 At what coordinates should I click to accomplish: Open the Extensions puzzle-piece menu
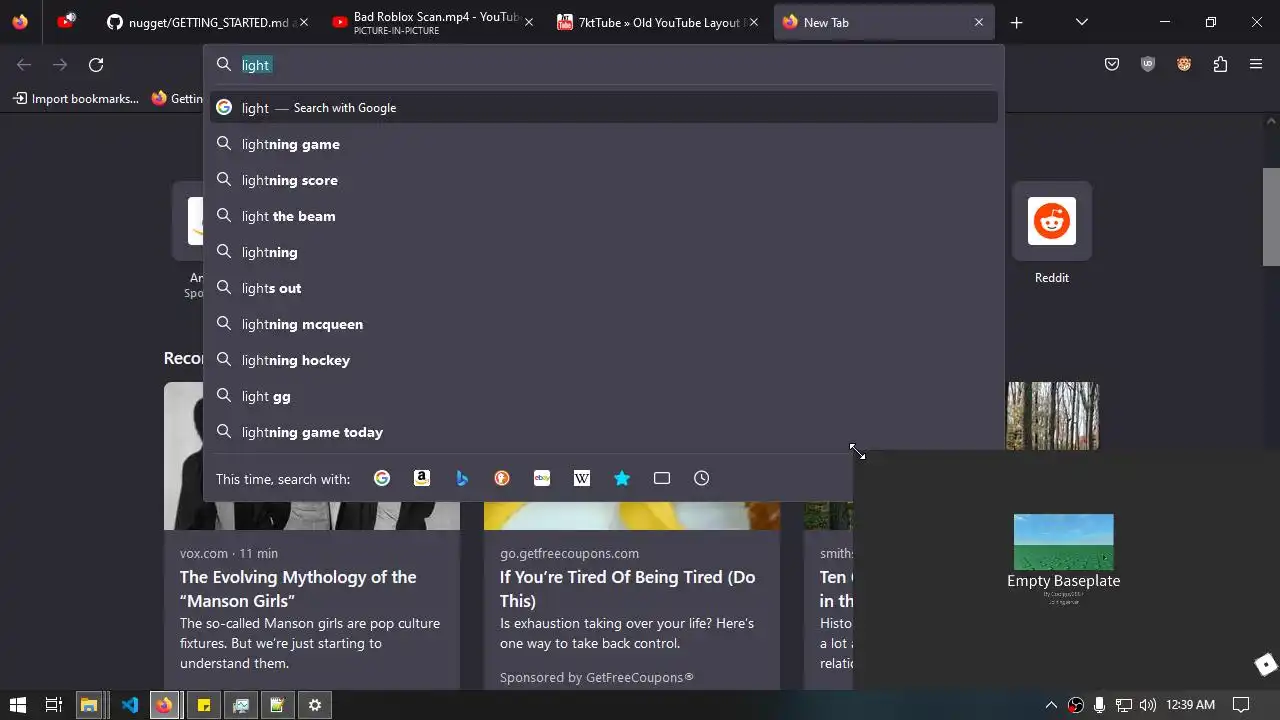click(x=1220, y=65)
